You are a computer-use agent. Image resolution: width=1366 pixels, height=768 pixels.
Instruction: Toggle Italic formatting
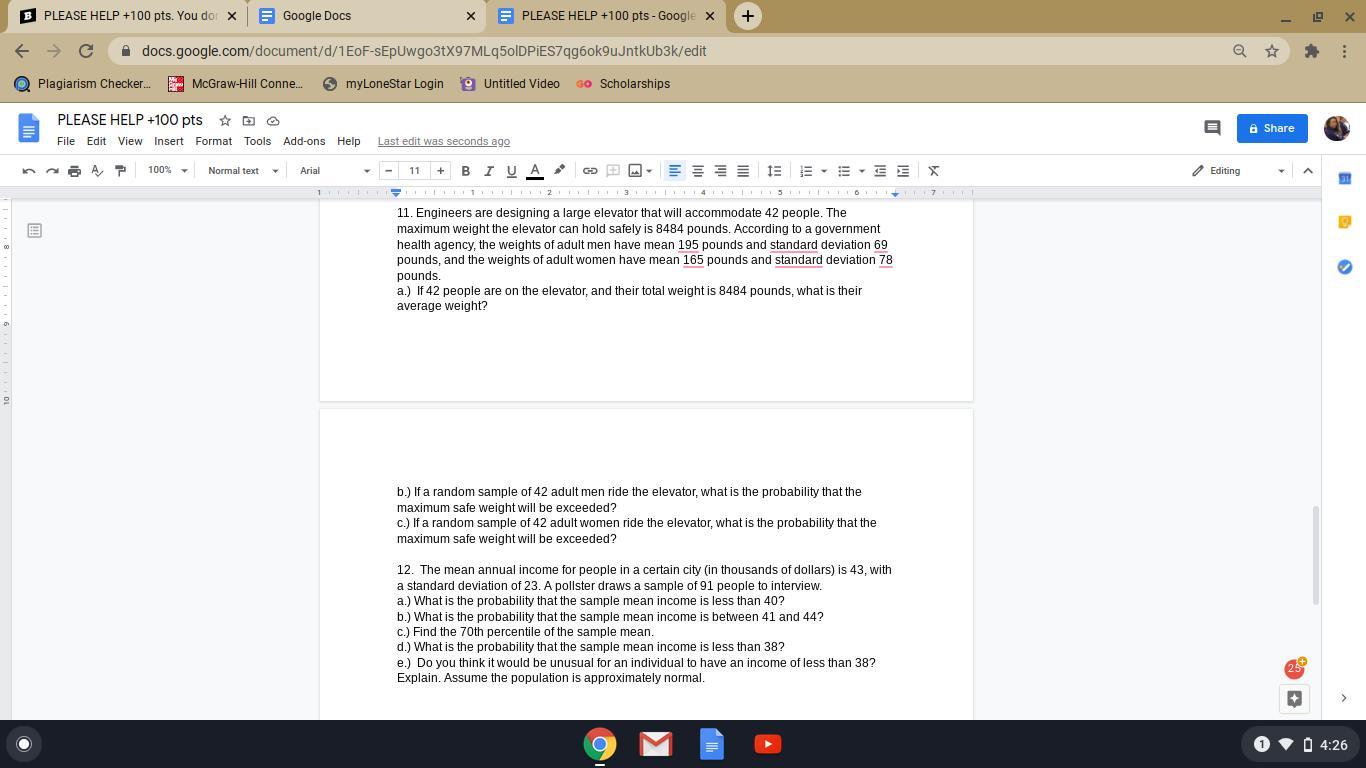click(x=488, y=171)
